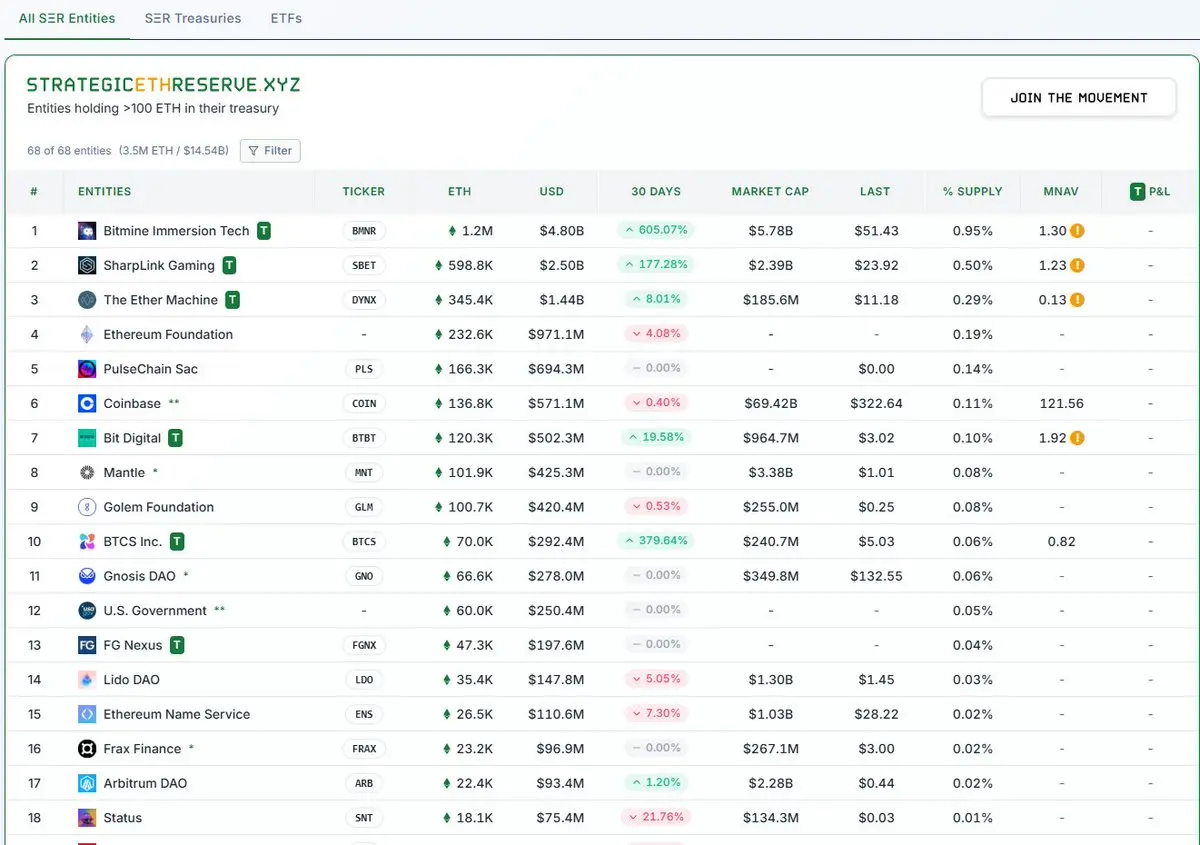Sort by the Entities column header
The height and width of the screenshot is (845, 1200).
pos(105,192)
